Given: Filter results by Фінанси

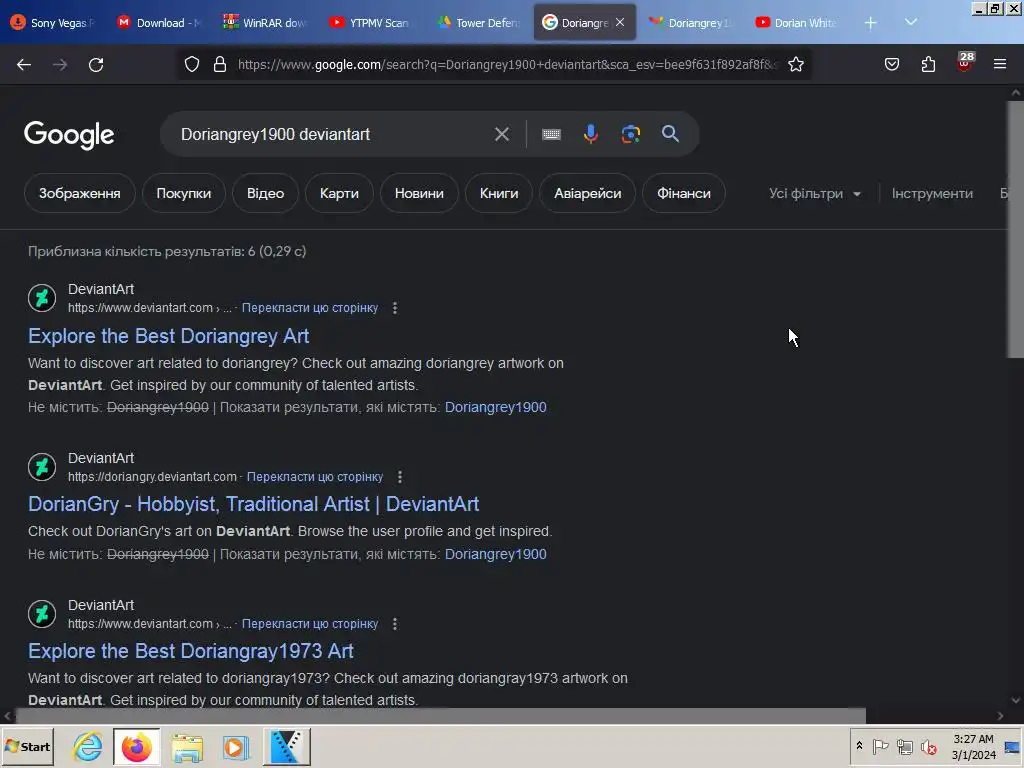Looking at the screenshot, I should coord(684,193).
